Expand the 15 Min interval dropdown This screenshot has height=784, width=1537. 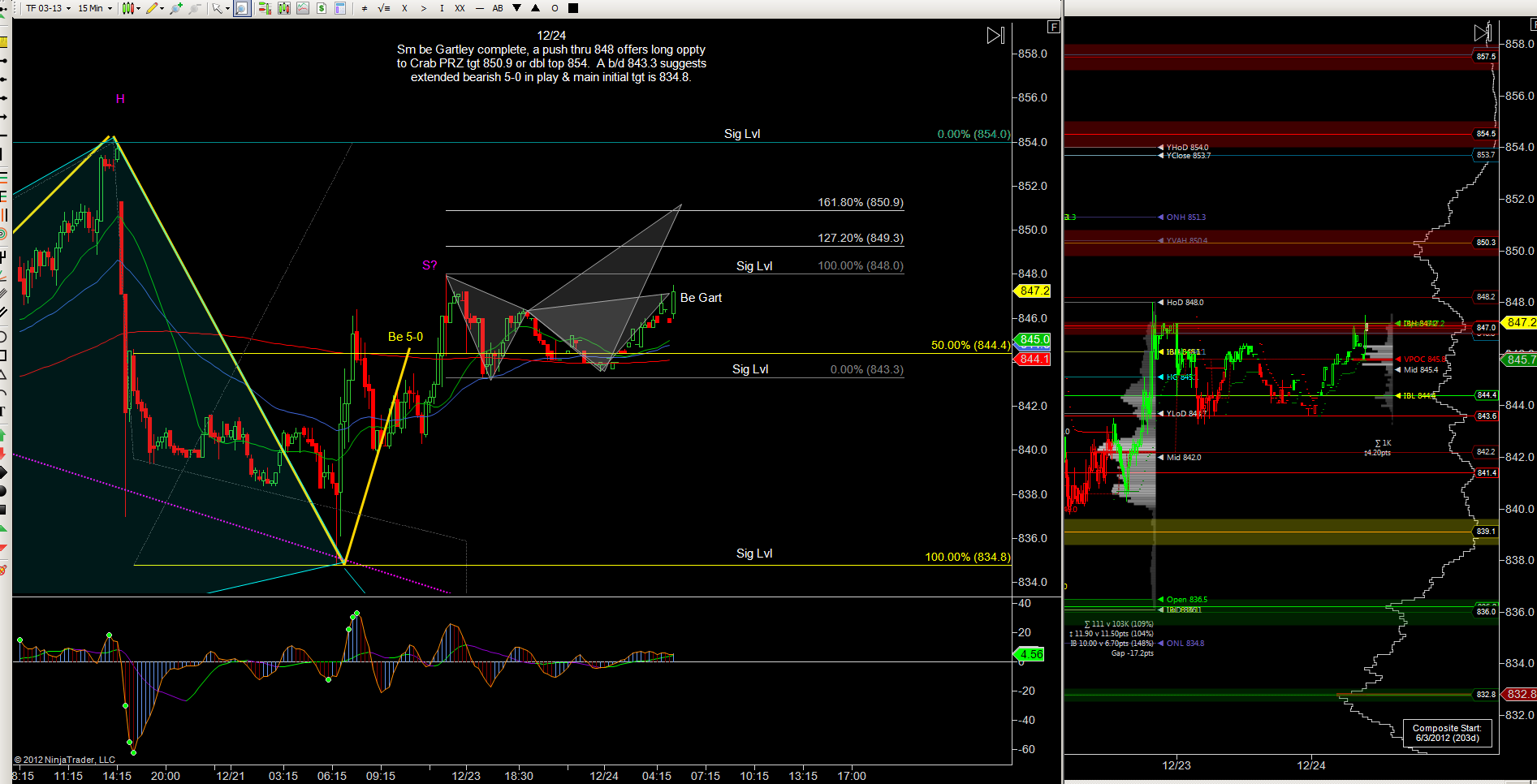tap(95, 8)
